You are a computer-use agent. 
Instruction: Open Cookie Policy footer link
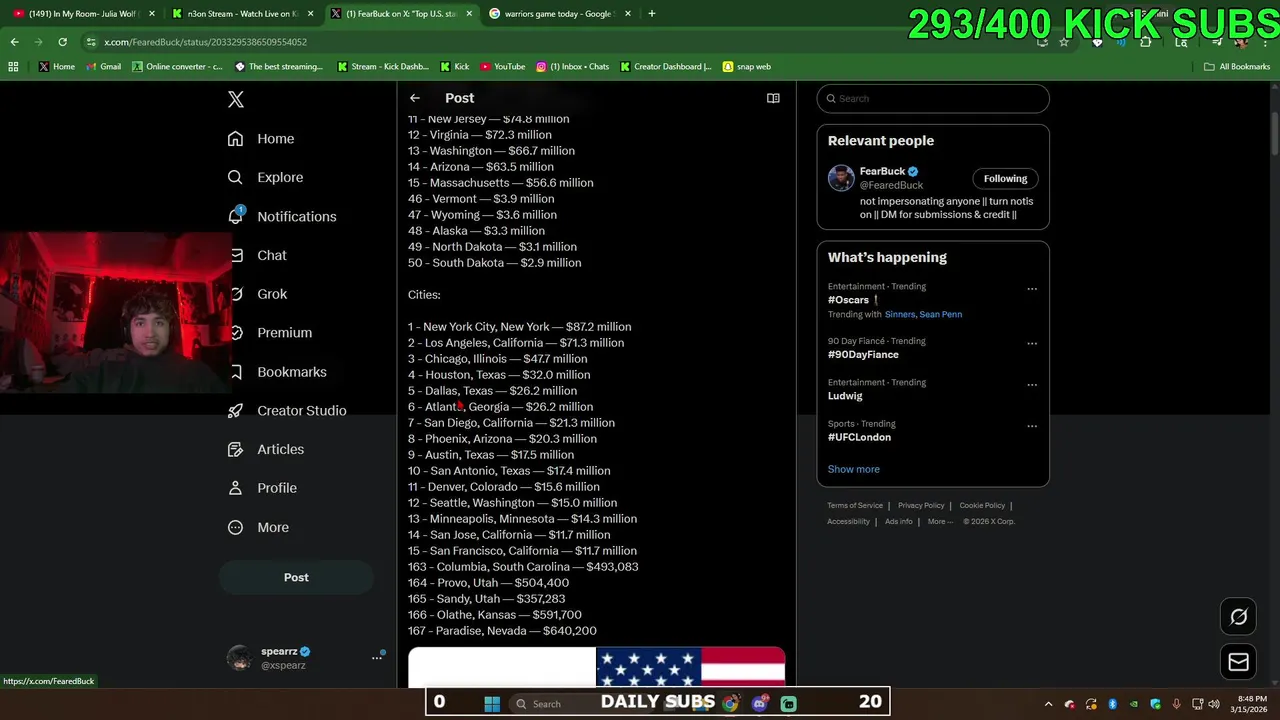click(982, 506)
